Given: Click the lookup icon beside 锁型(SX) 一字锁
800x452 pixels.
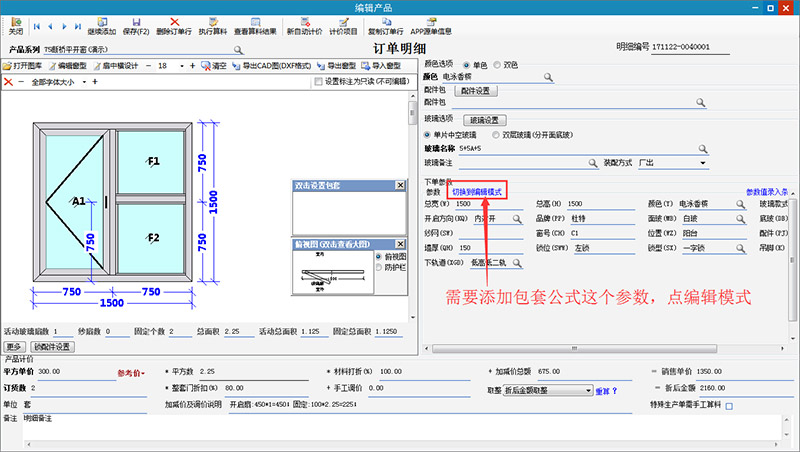Looking at the screenshot, I should (740, 248).
